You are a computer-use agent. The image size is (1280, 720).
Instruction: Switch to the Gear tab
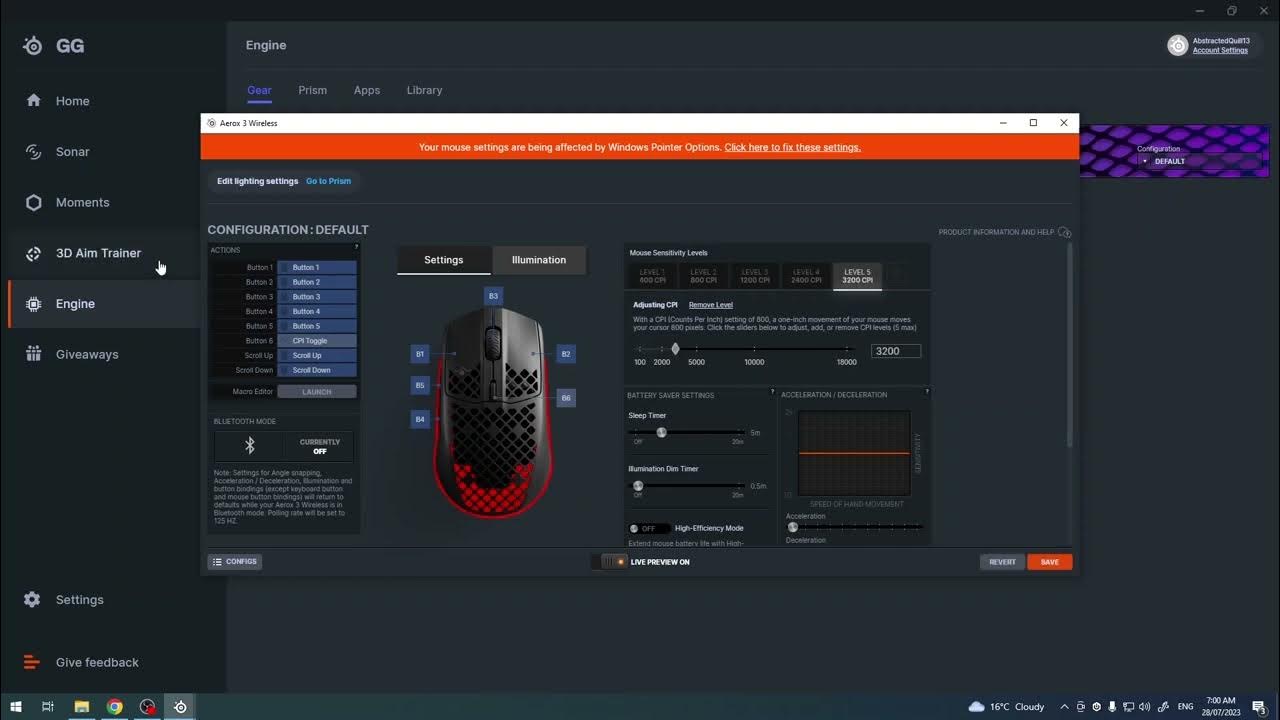coord(259,90)
